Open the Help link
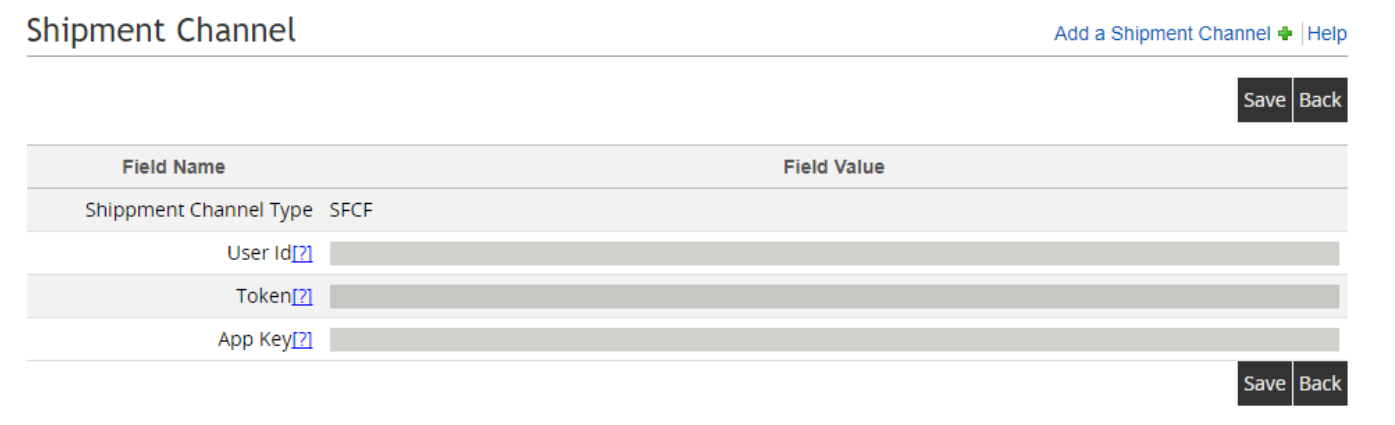This screenshot has height=425, width=1395. pos(1327,34)
